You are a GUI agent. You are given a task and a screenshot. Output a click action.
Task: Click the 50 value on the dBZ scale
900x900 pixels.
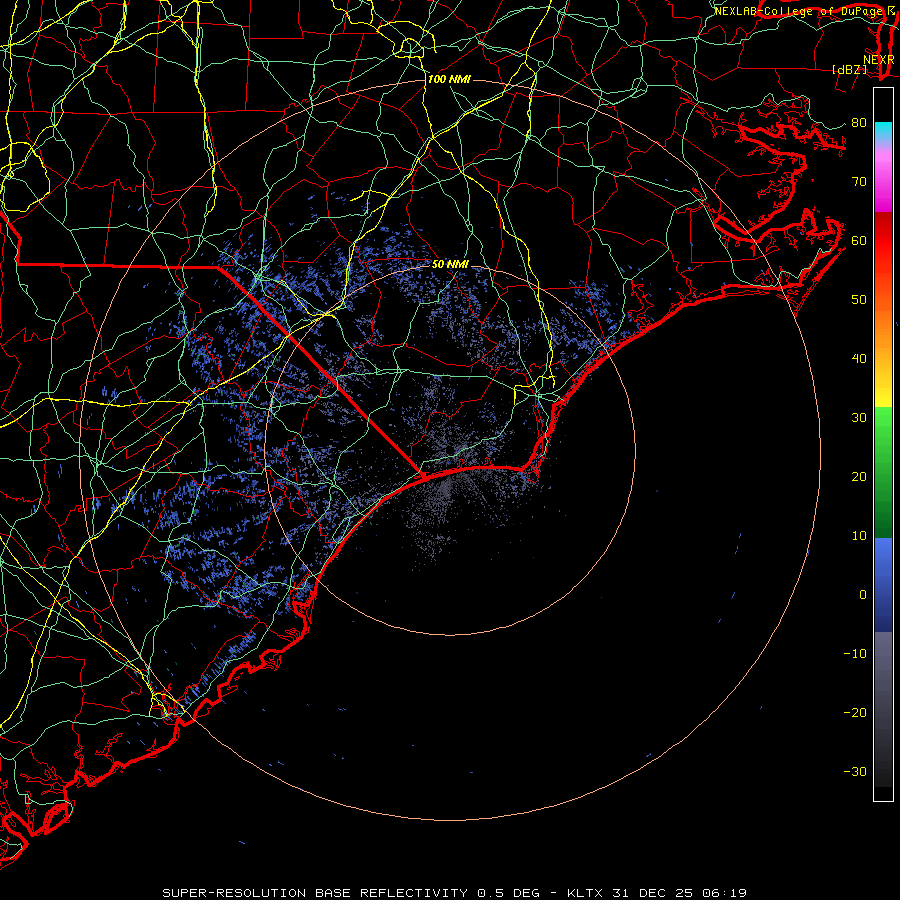(x=859, y=300)
